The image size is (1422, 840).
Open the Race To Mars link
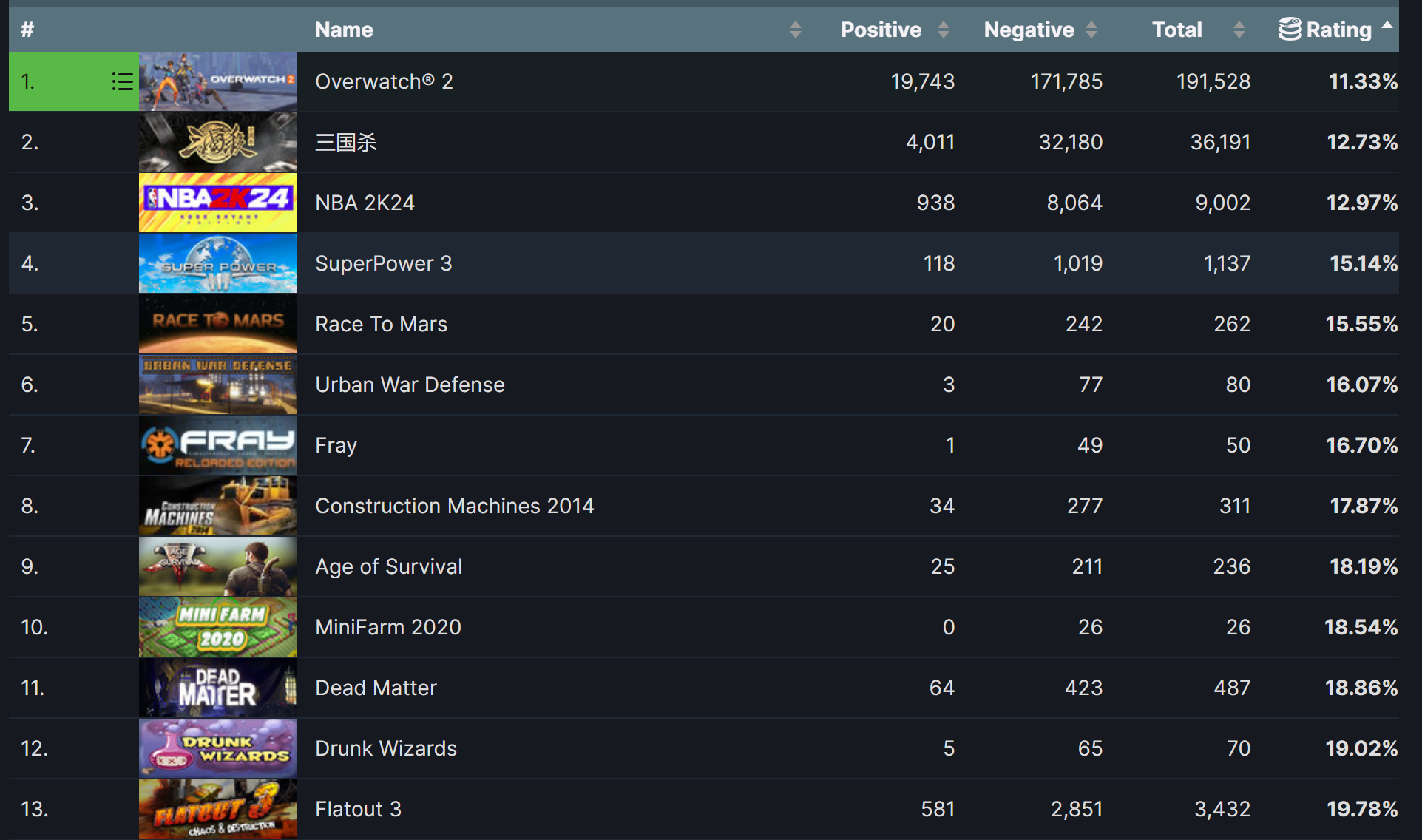pos(381,324)
